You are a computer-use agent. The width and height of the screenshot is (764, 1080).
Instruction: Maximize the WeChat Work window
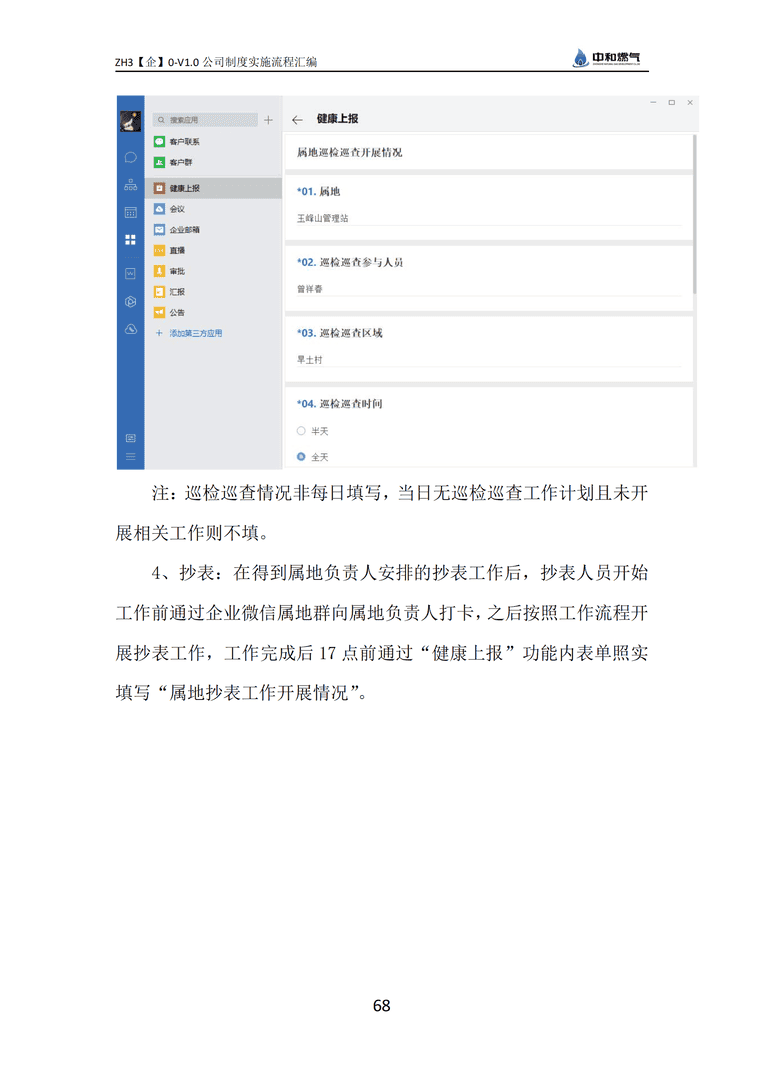(672, 103)
